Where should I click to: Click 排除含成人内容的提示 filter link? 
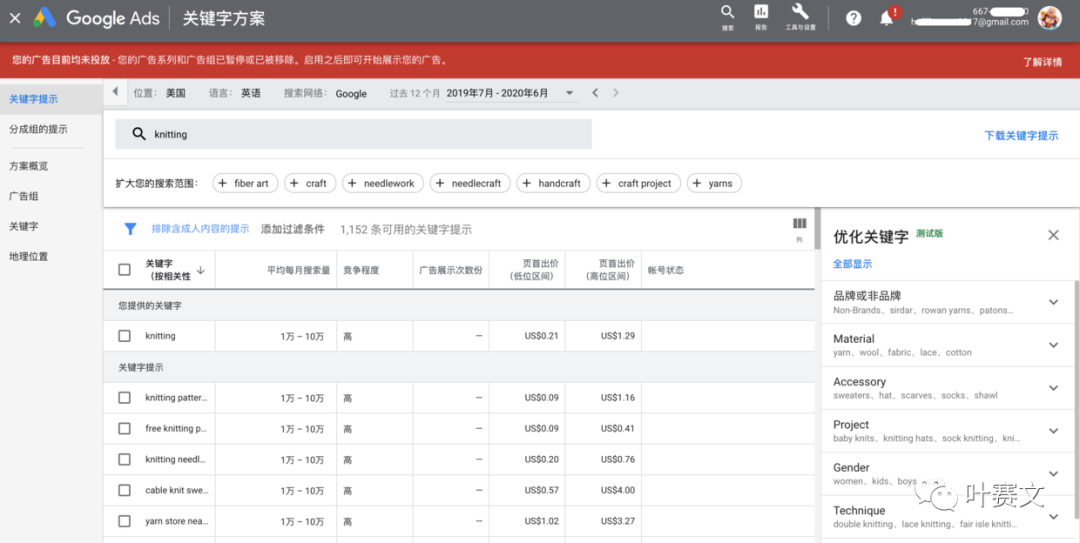tap(200, 229)
